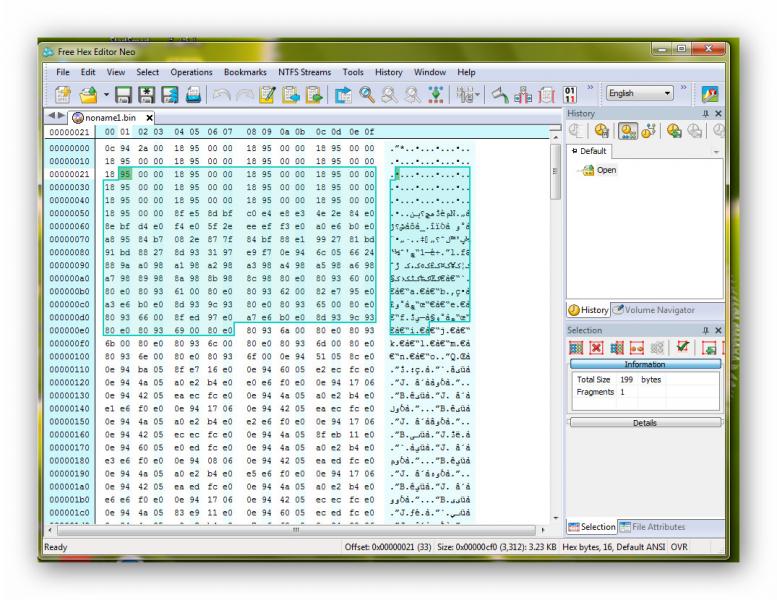This screenshot has height=600, width=777.
Task: Open the Window menu
Action: (x=430, y=72)
